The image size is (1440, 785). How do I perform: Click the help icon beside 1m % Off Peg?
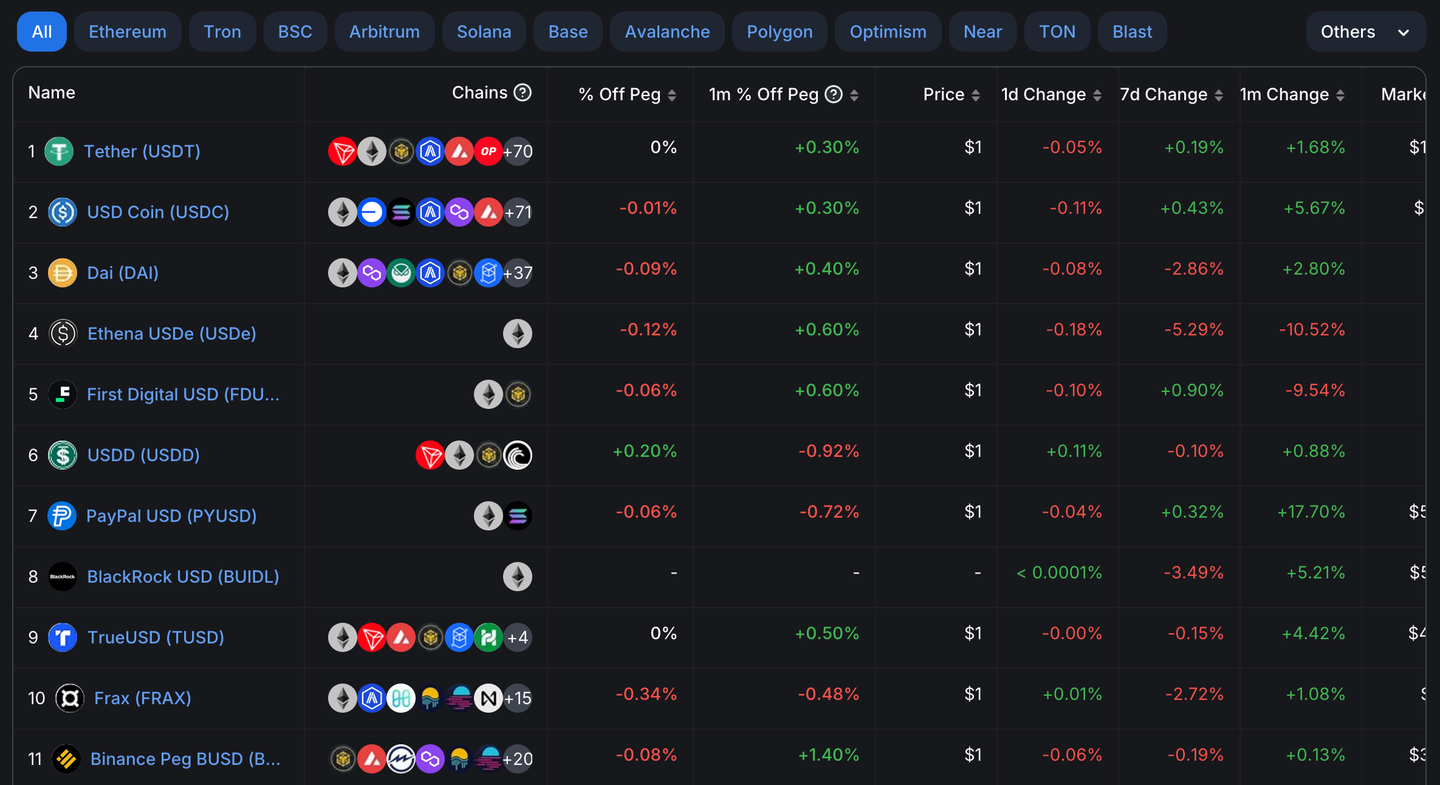pyautogui.click(x=833, y=94)
